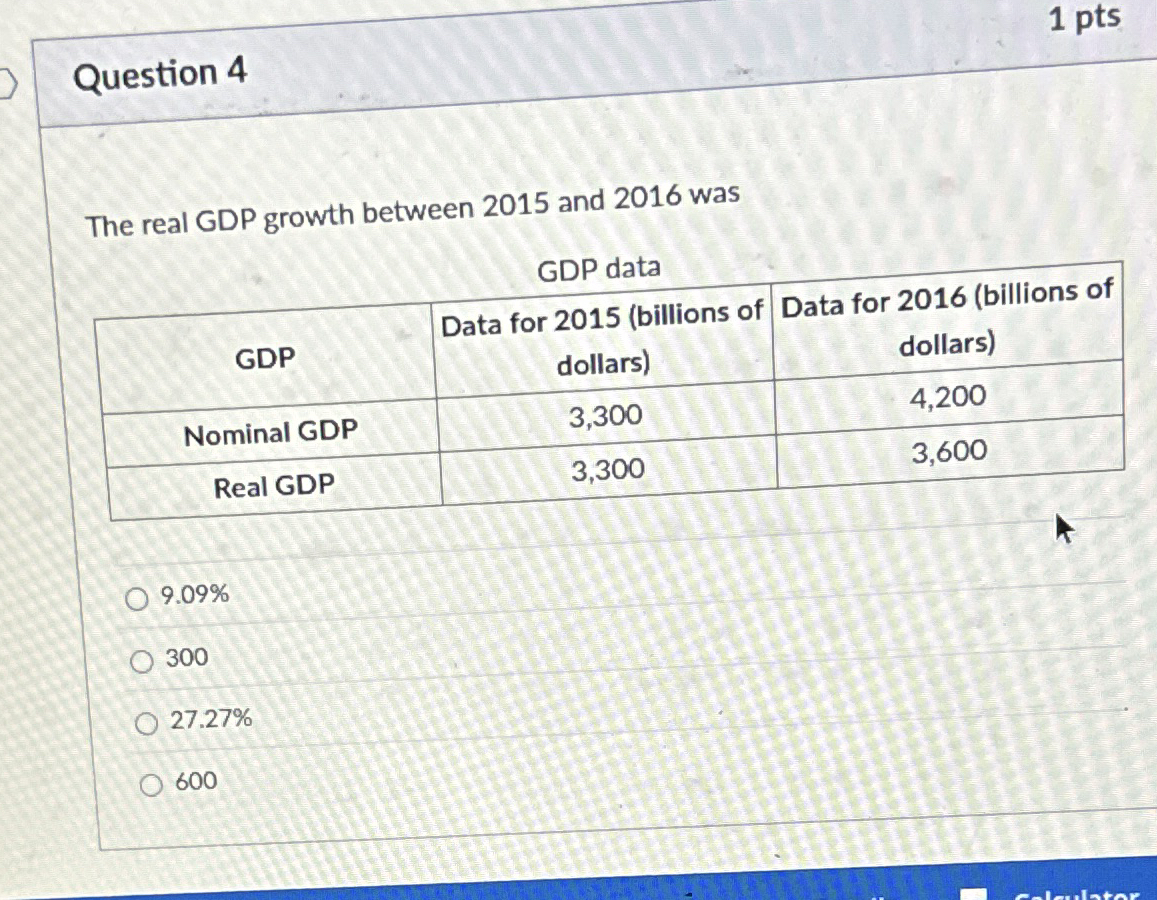Click the GDP data table title
This screenshot has height=900, width=1157.
coord(601,268)
